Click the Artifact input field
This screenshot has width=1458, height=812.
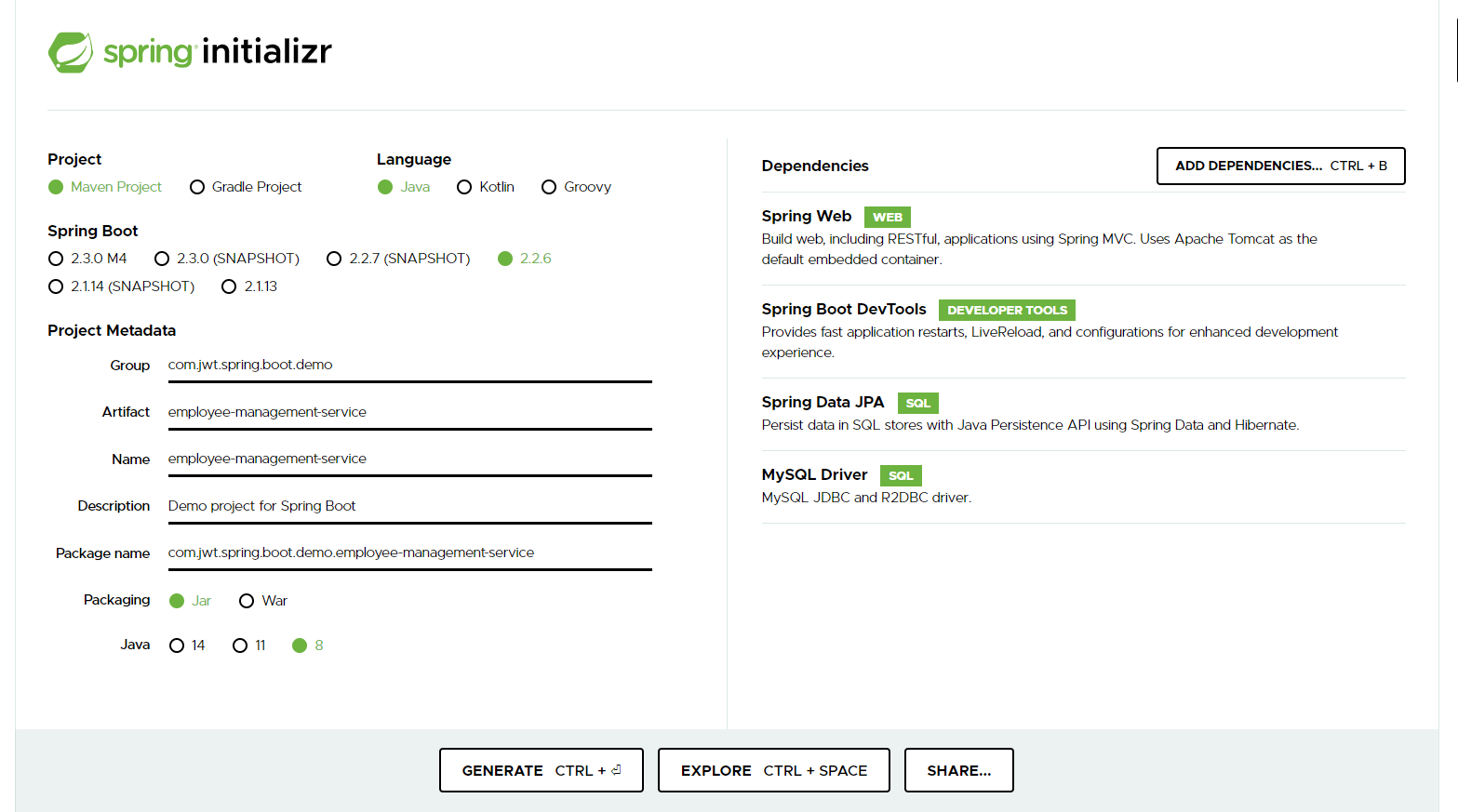pyautogui.click(x=409, y=412)
